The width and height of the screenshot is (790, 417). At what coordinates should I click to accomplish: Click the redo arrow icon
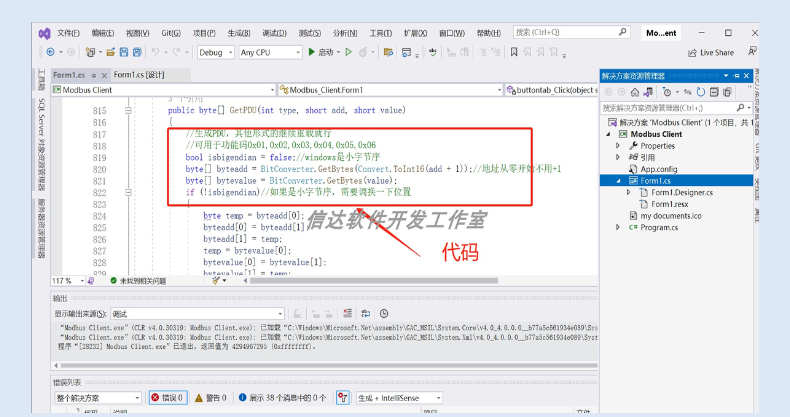pyautogui.click(x=176, y=52)
